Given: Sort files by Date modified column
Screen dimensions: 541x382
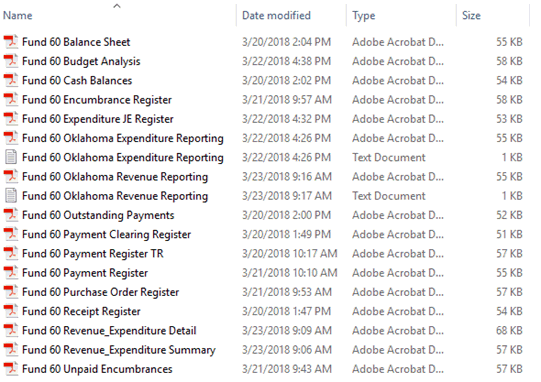Looking at the screenshot, I should 276,16.
